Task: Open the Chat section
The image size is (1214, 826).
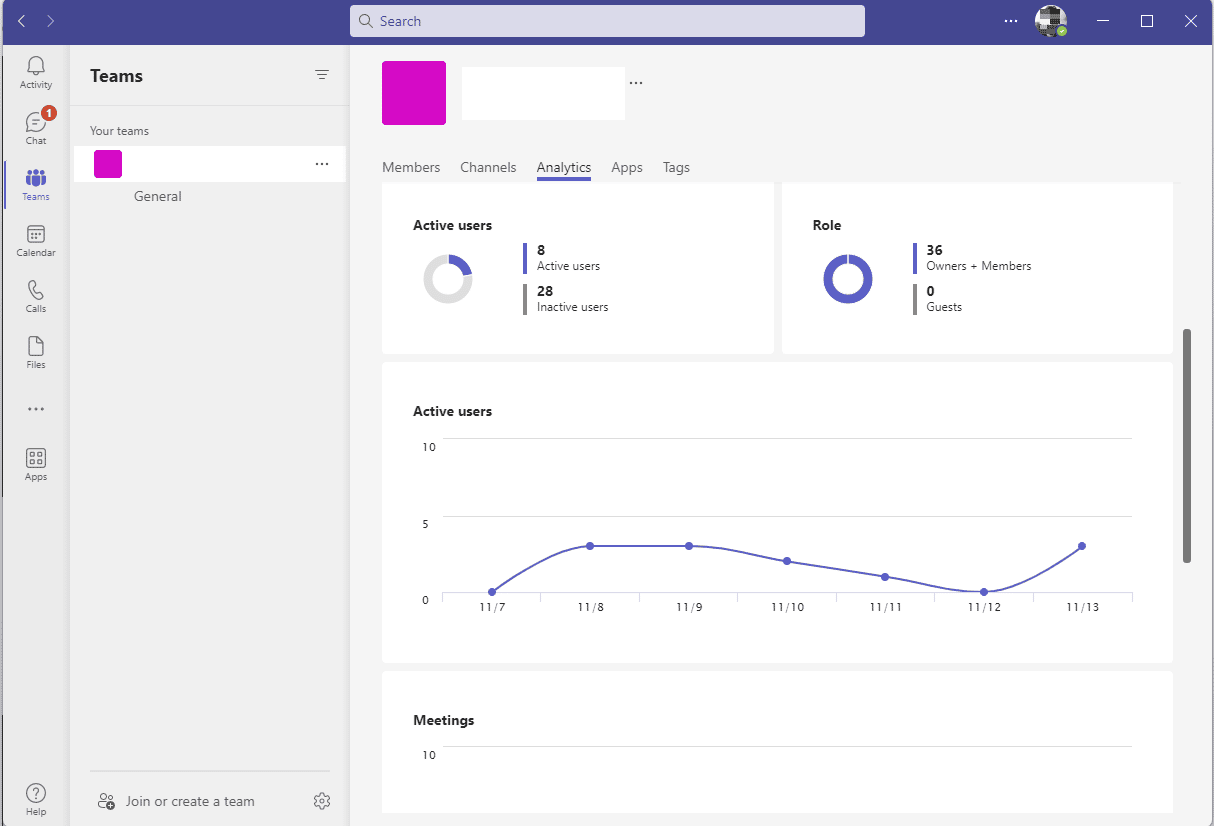Action: pos(35,125)
